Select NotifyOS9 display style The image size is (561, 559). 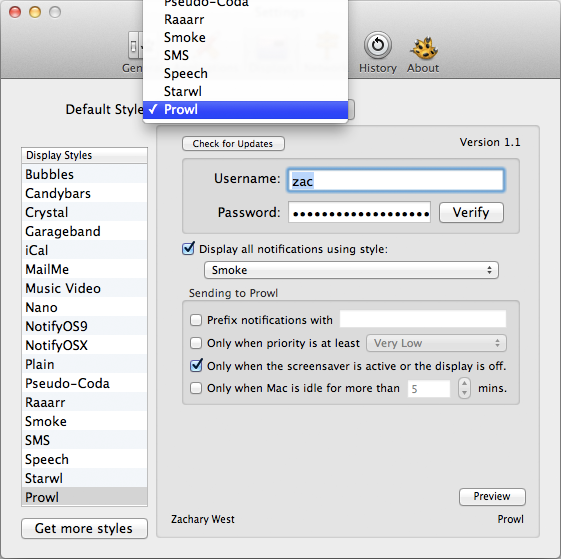click(x=84, y=326)
